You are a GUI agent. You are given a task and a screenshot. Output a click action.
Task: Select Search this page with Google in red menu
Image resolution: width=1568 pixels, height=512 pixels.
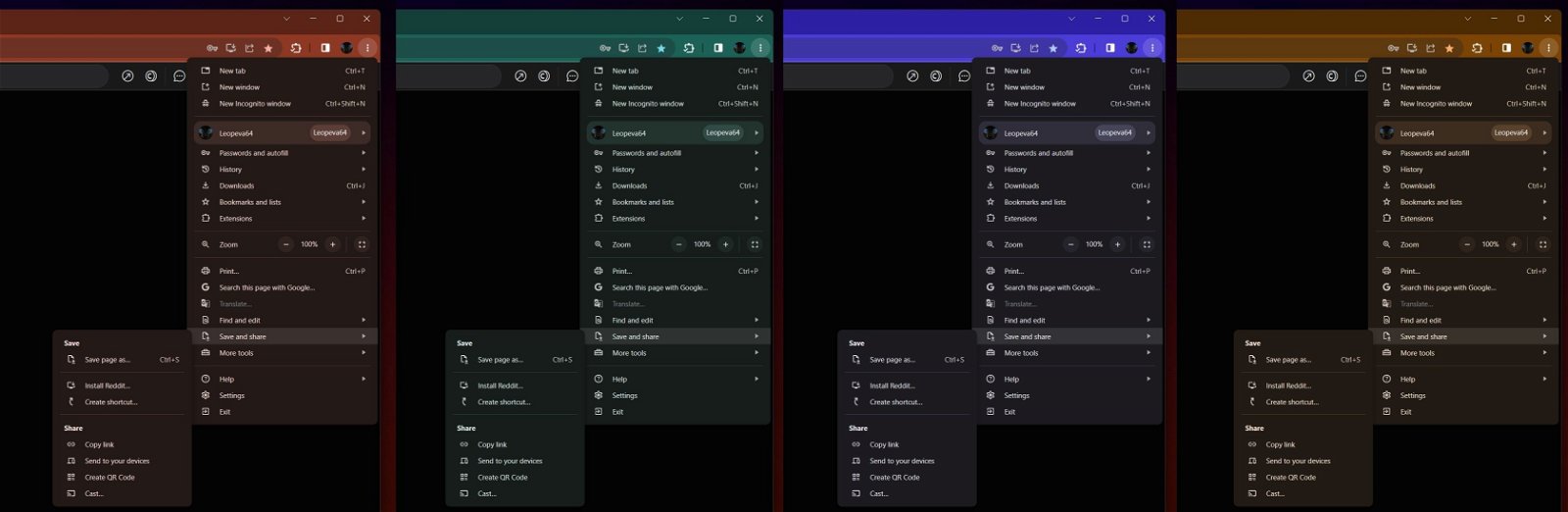click(x=283, y=287)
